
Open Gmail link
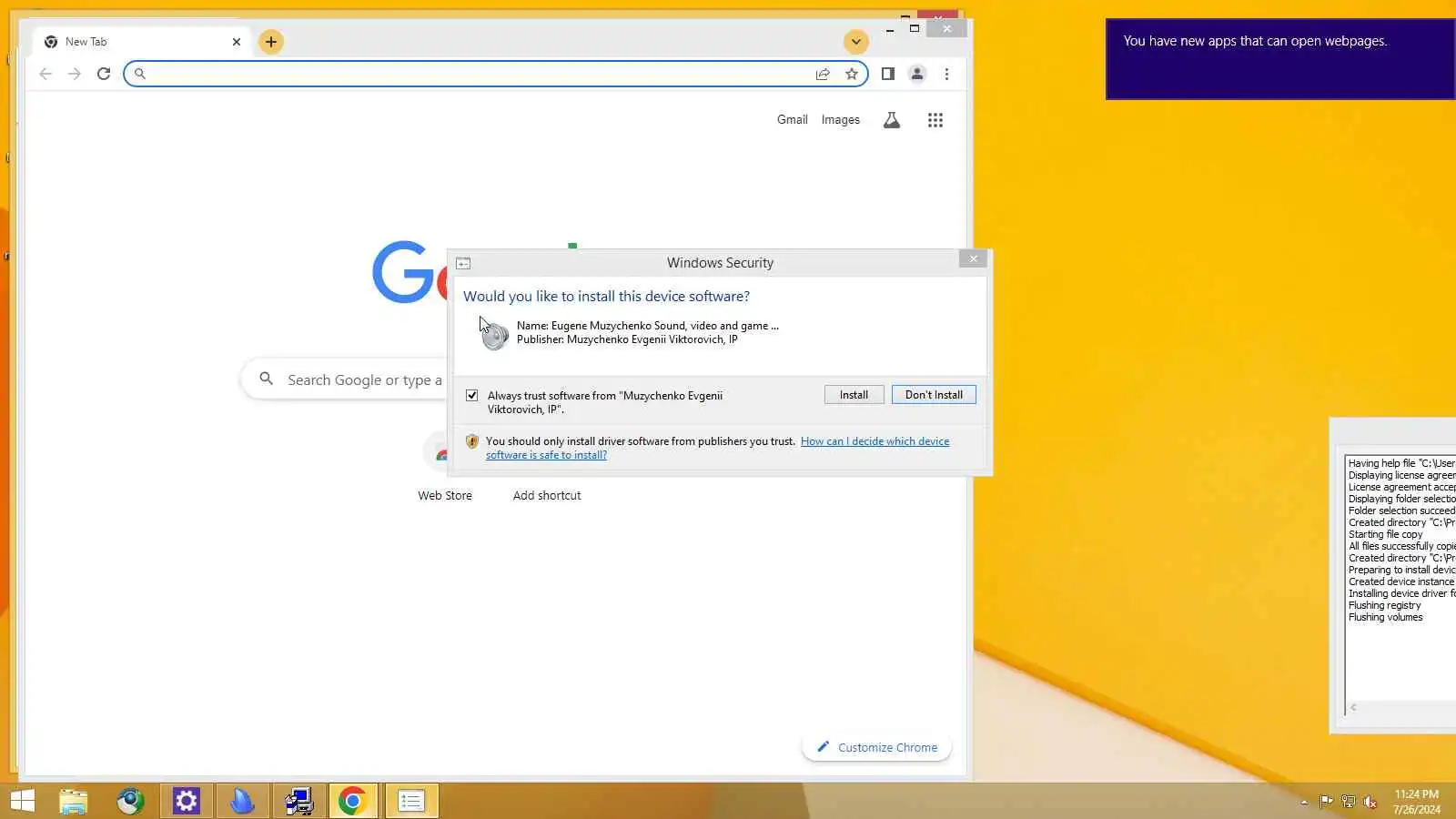click(793, 119)
